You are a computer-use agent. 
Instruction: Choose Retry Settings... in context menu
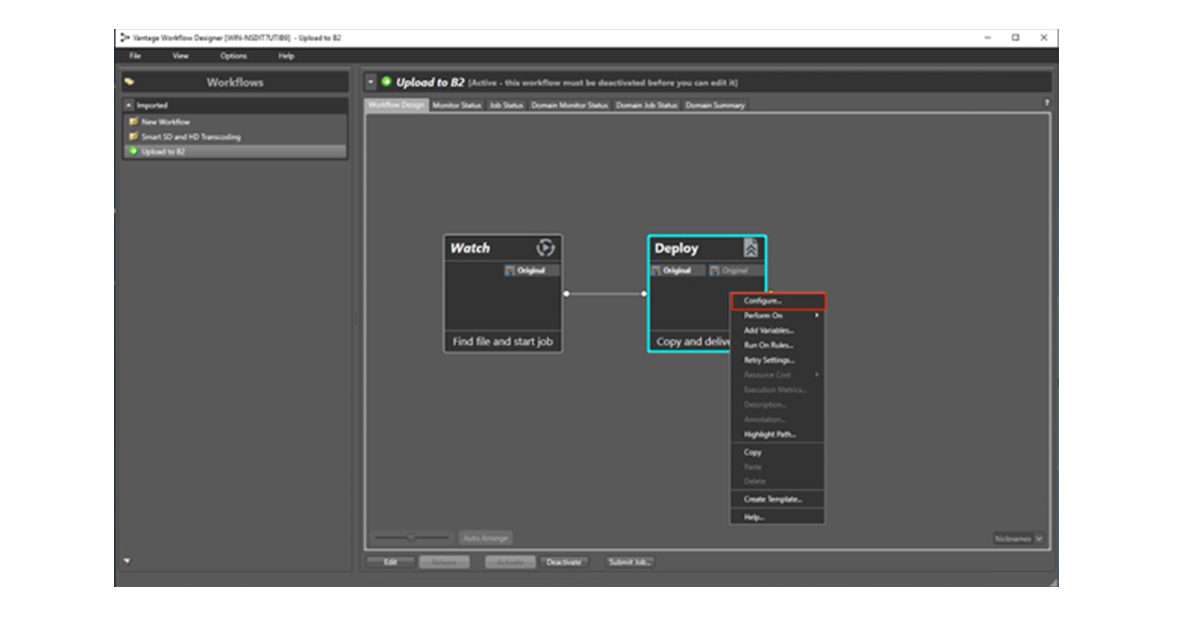click(777, 360)
